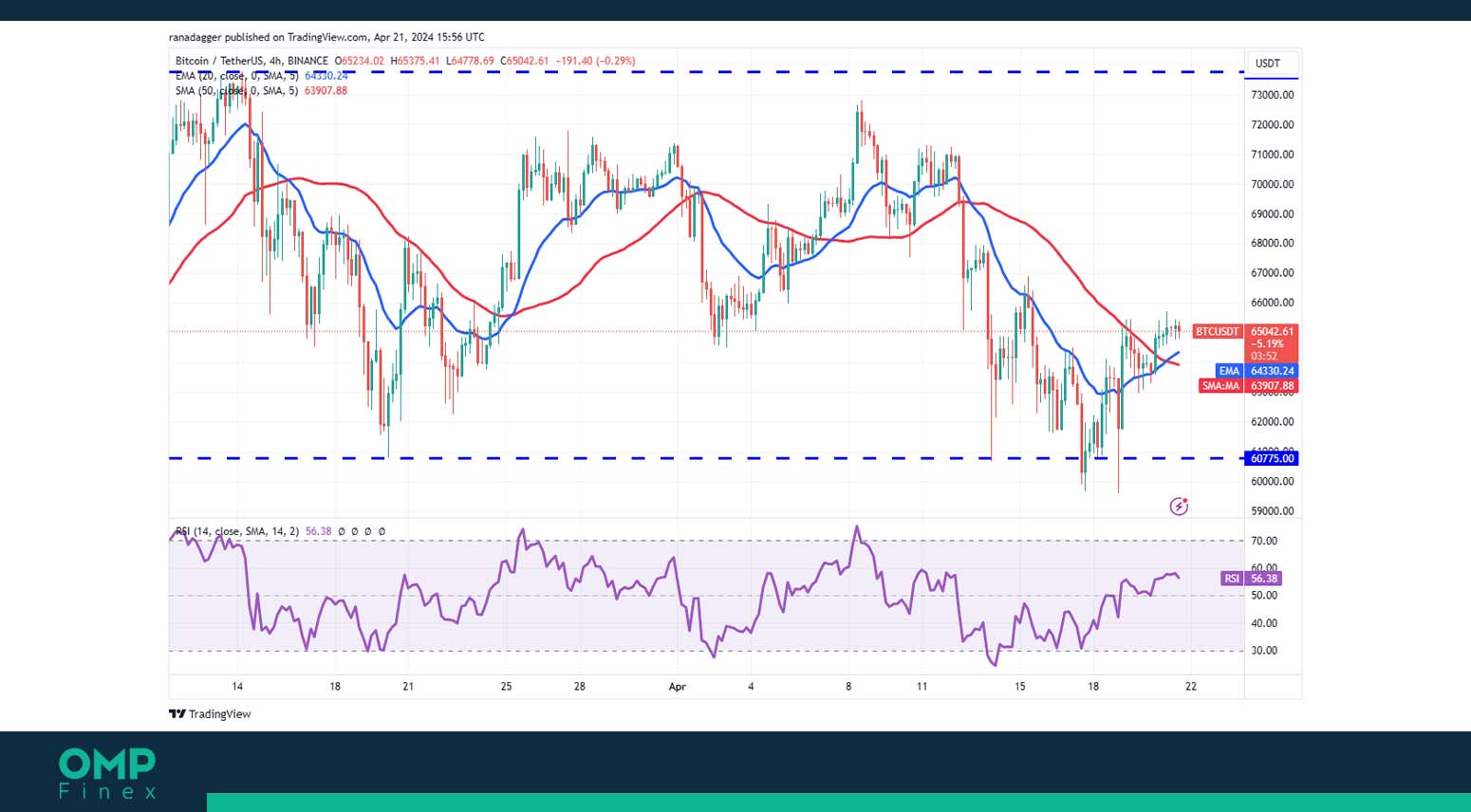This screenshot has height=812, width=1471.
Task: Click the 73000.00 price axis label
Action: (x=1272, y=95)
